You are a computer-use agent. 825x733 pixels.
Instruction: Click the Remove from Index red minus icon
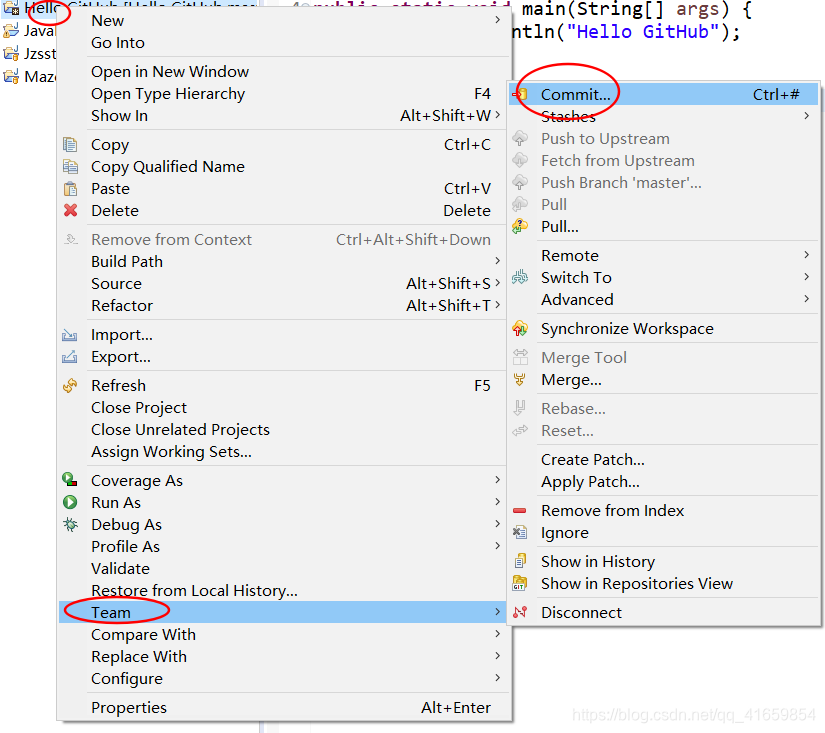pos(520,510)
